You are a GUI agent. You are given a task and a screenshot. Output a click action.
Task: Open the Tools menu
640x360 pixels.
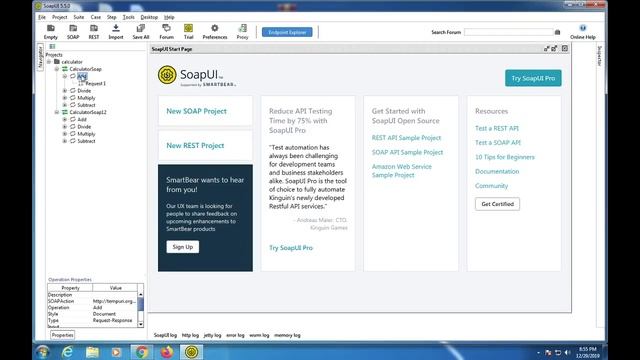pyautogui.click(x=129, y=17)
